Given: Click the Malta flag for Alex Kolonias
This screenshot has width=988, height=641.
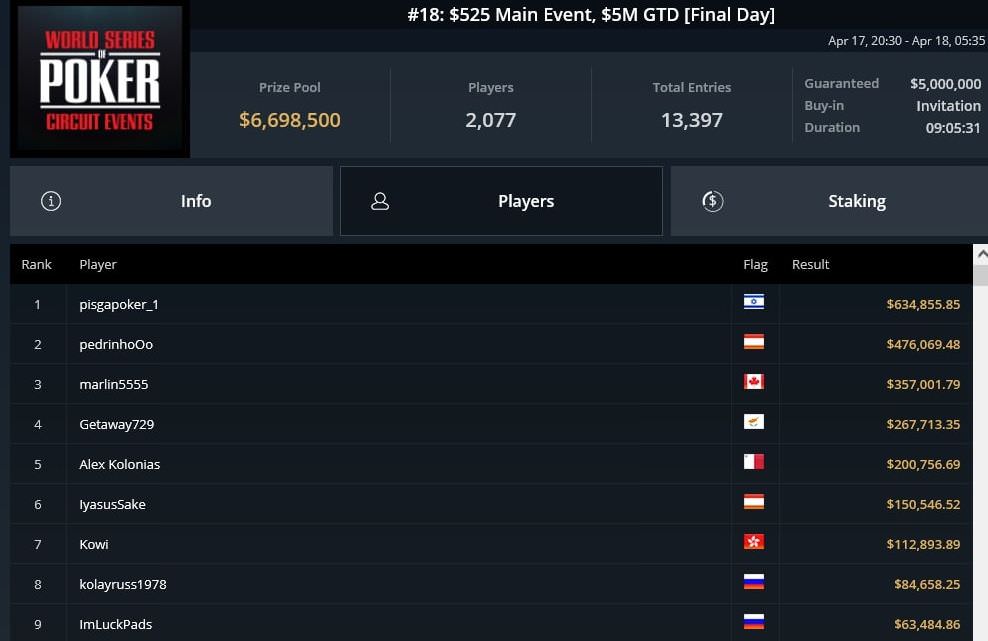Looking at the screenshot, I should [754, 462].
